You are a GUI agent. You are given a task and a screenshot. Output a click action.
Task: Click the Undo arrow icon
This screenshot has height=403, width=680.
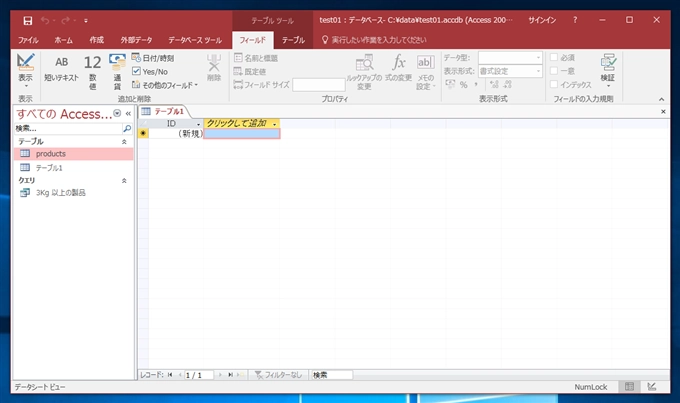coord(45,20)
